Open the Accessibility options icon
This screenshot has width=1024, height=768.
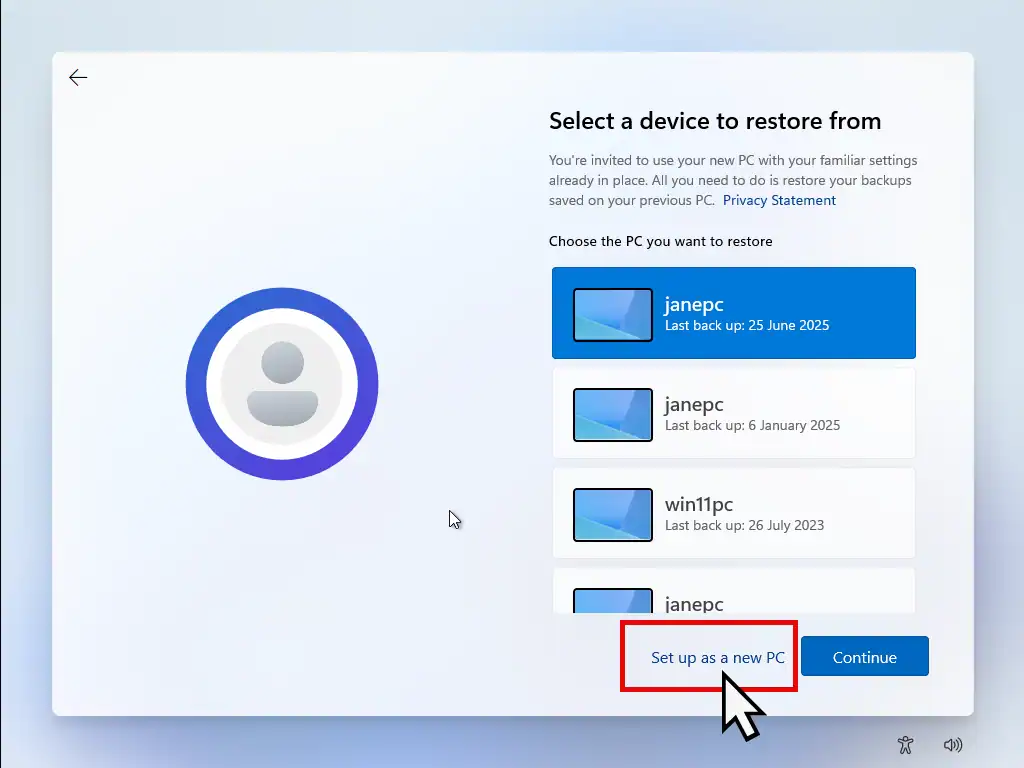point(905,745)
